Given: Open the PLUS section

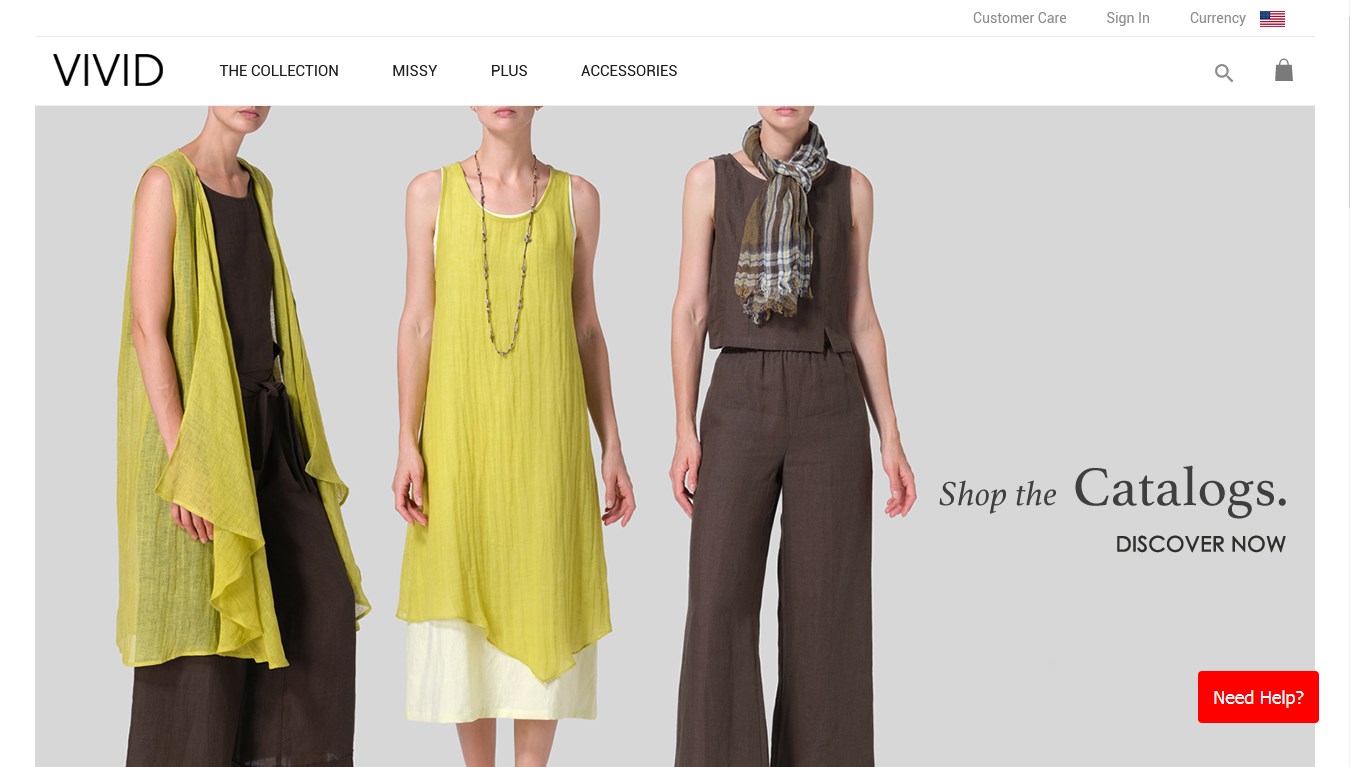Looking at the screenshot, I should [x=509, y=71].
